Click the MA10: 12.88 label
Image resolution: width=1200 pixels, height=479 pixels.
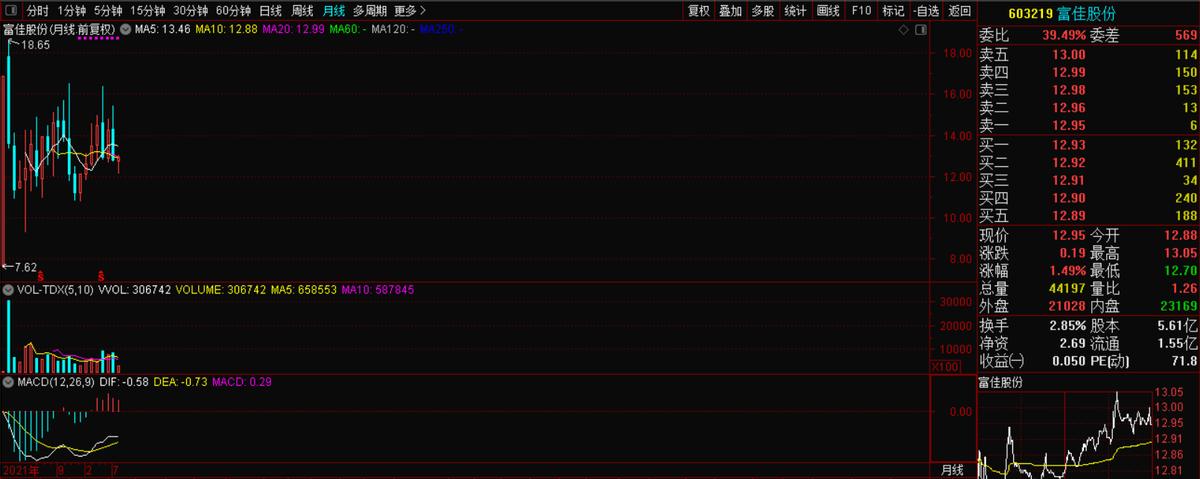(x=226, y=29)
